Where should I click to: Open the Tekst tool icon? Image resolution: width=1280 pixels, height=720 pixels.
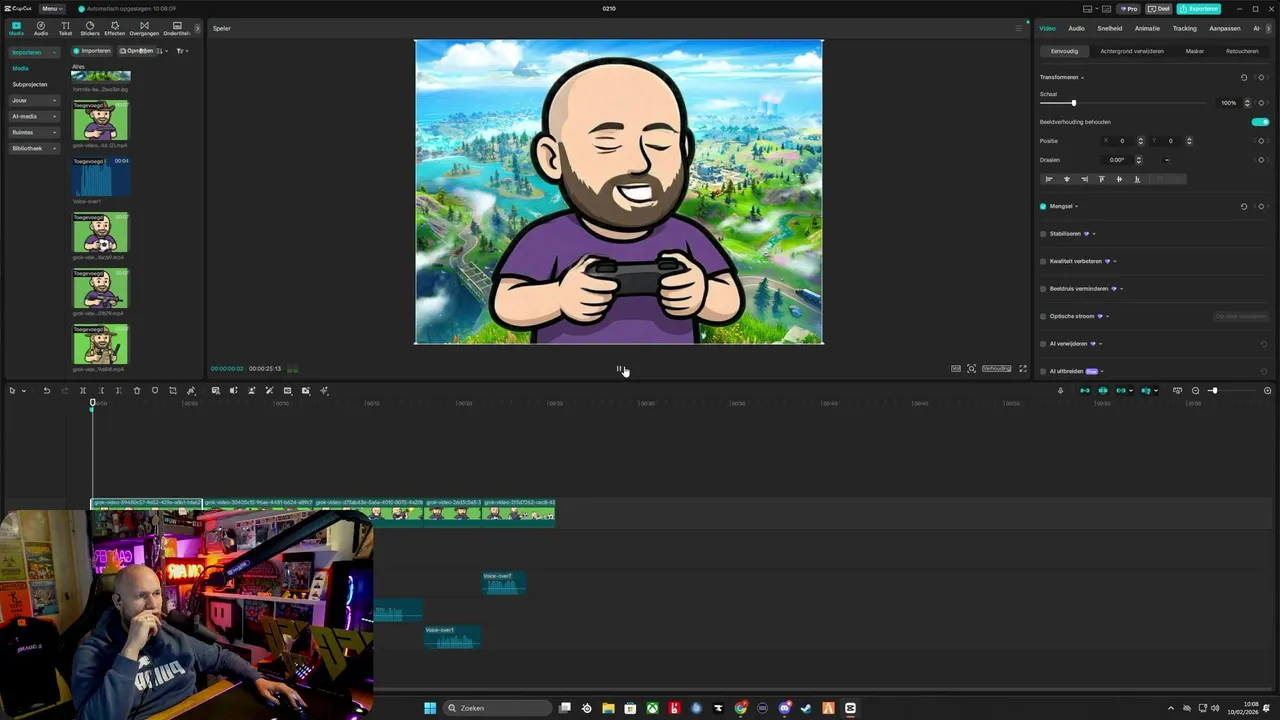coord(65,28)
